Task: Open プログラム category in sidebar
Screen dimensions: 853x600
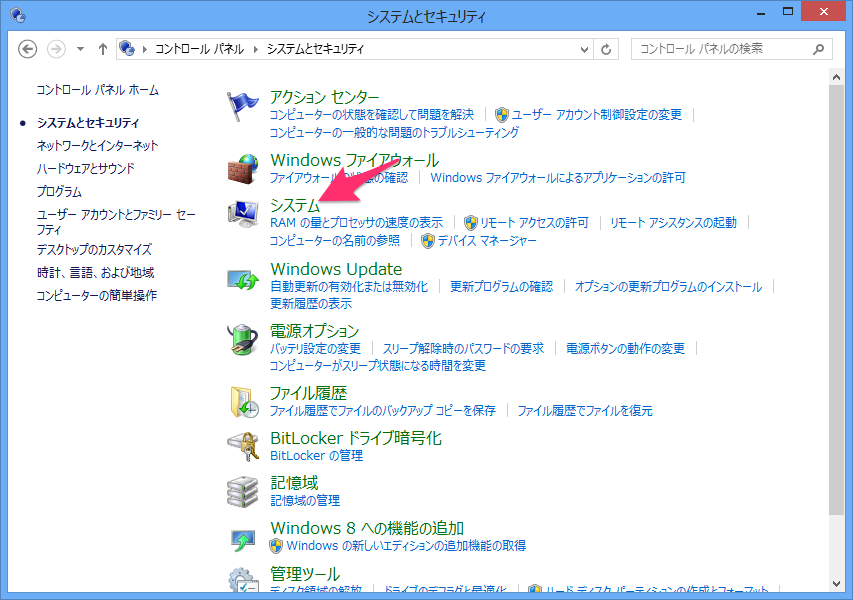Action: (x=59, y=191)
